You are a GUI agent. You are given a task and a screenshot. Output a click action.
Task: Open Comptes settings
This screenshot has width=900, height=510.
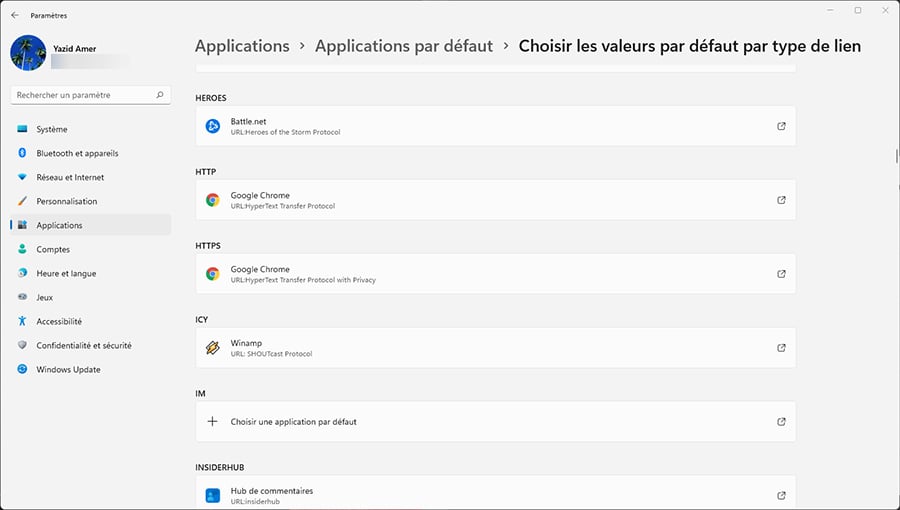(91, 250)
